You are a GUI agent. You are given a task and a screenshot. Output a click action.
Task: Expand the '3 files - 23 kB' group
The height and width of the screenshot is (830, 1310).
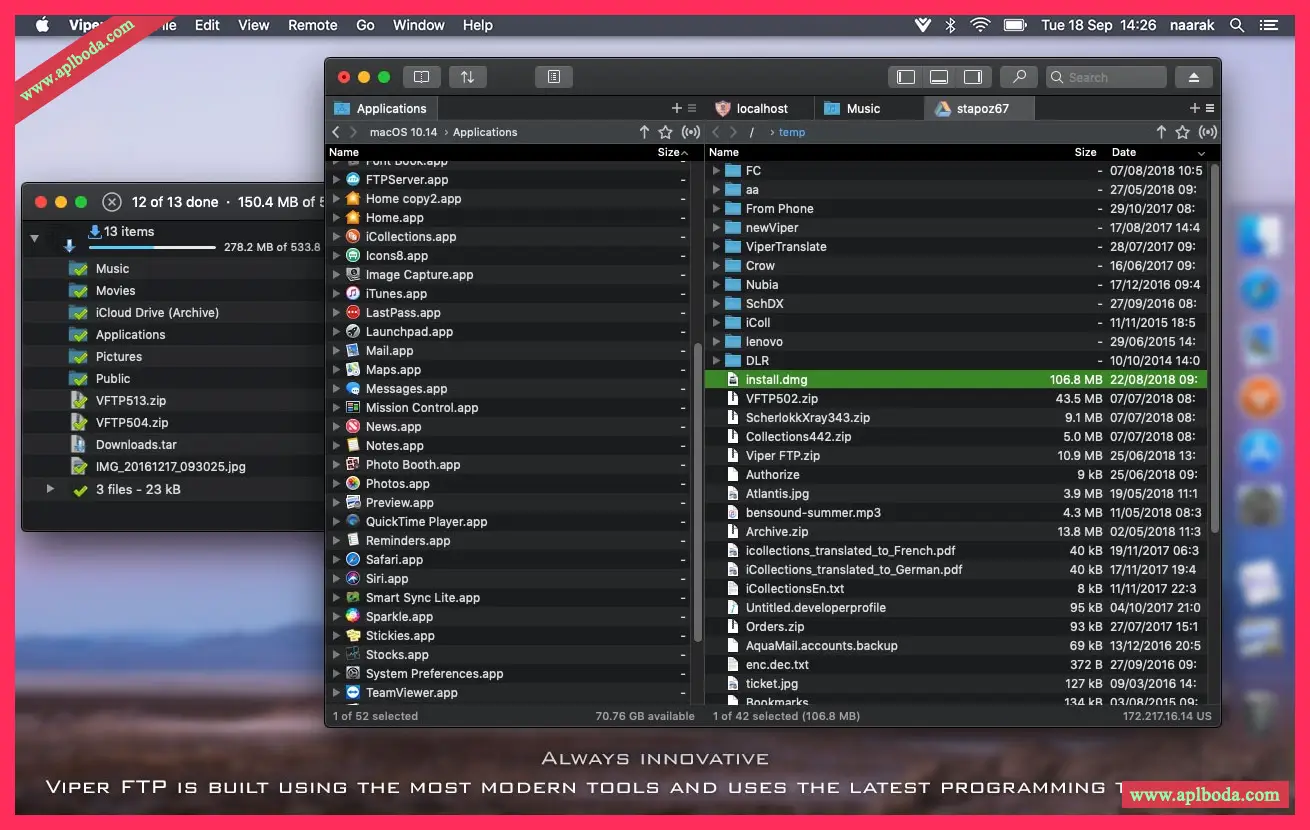(51, 489)
